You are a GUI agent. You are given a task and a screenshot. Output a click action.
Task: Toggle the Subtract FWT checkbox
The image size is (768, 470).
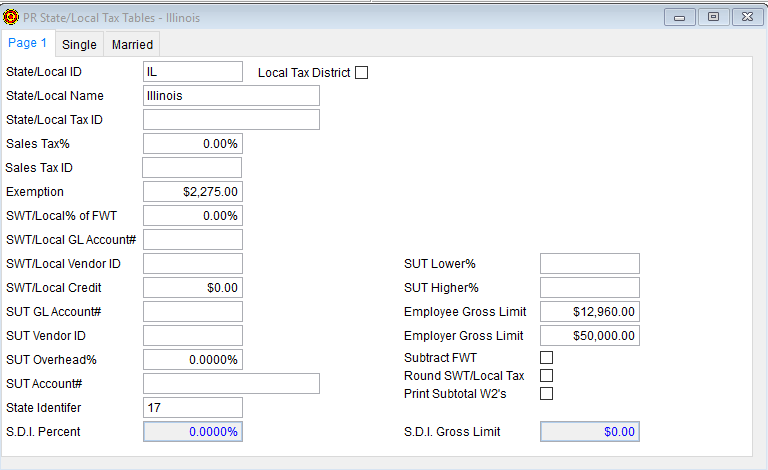(x=547, y=357)
